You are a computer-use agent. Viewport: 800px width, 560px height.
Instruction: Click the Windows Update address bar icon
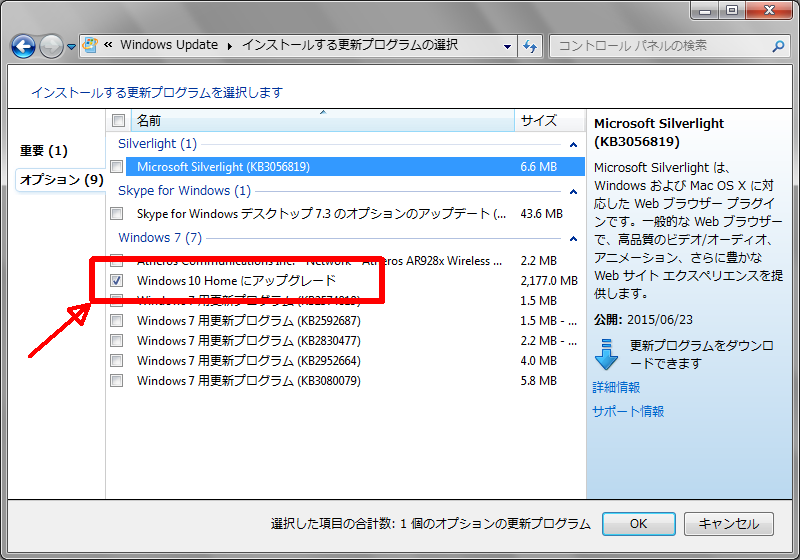pos(90,45)
